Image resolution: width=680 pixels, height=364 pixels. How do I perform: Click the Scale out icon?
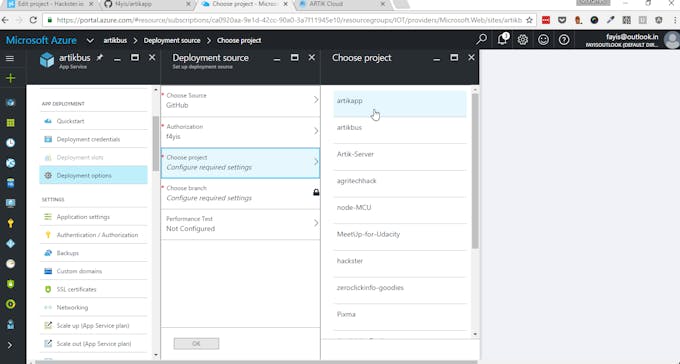tap(48, 344)
